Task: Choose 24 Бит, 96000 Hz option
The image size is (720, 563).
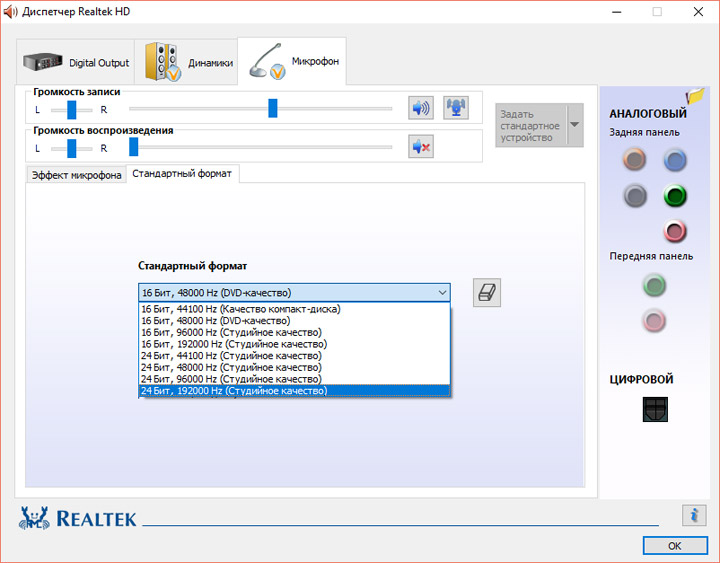Action: [294, 379]
